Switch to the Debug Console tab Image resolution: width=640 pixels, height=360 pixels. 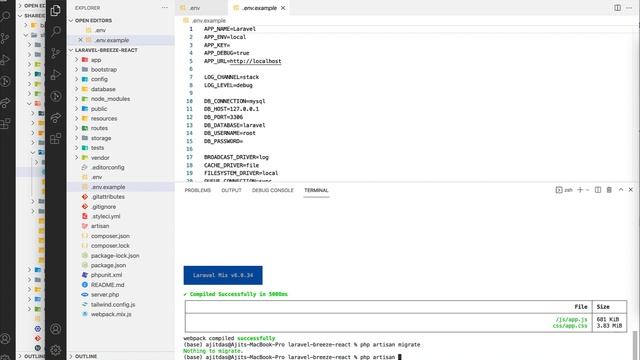pos(273,190)
